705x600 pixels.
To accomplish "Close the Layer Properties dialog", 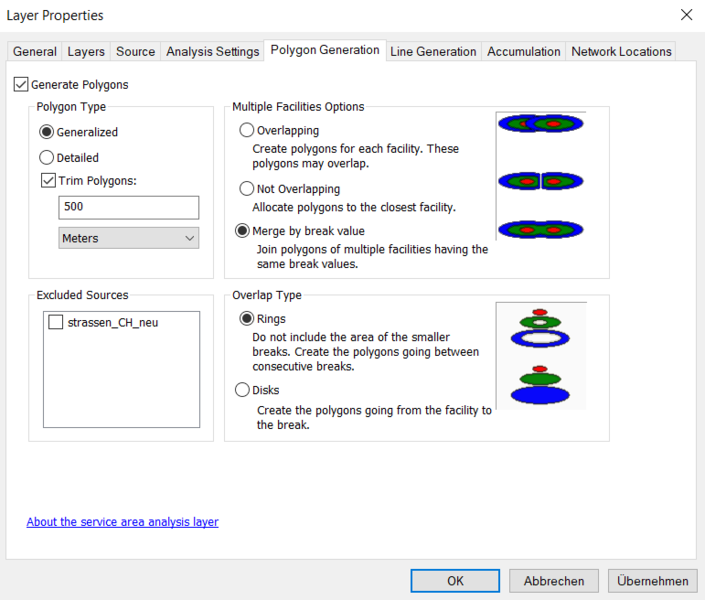I will 685,15.
